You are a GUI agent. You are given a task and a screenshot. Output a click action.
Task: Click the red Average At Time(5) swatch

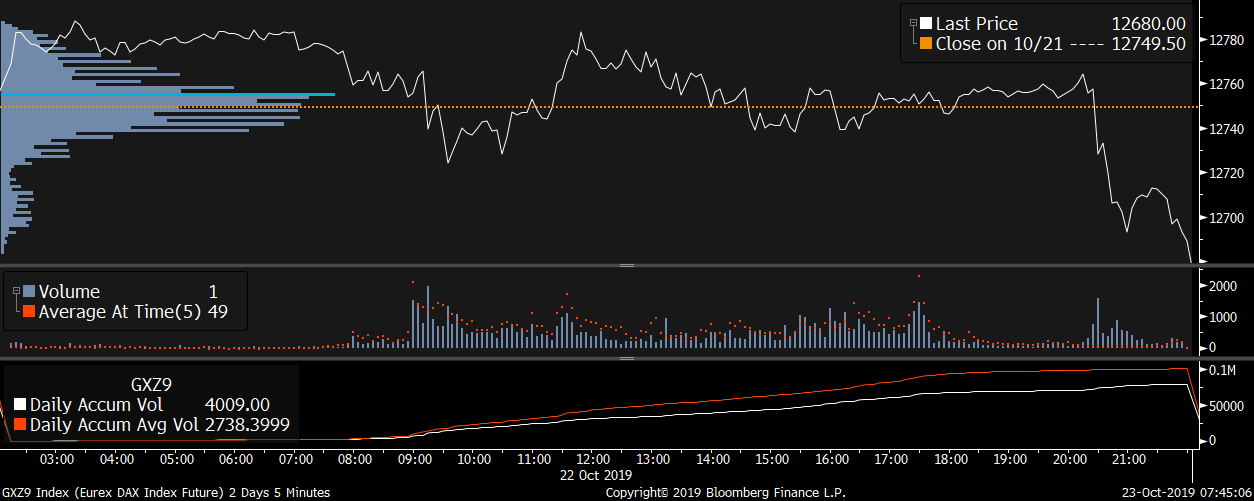pyautogui.click(x=28, y=312)
